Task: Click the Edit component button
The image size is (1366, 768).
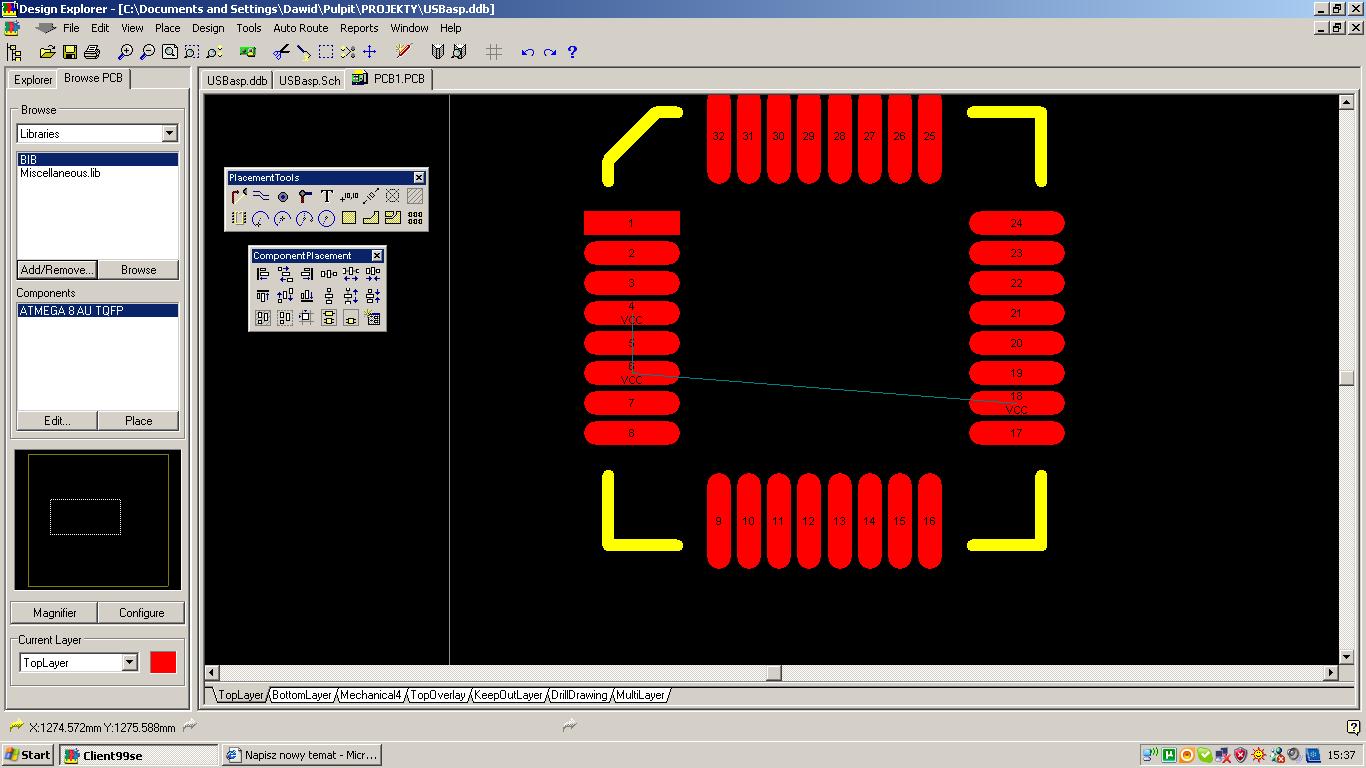Action: [57, 421]
